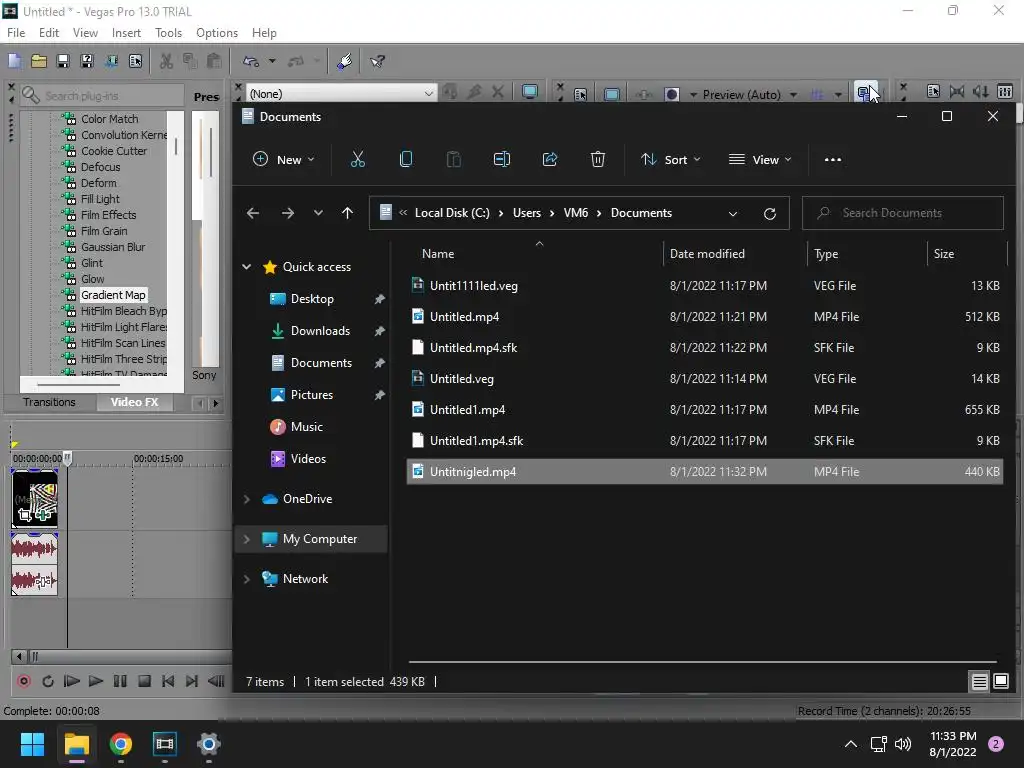Screen dimensions: 1024x768
Task: Open the File menu in Vegas Pro
Action: tap(16, 33)
